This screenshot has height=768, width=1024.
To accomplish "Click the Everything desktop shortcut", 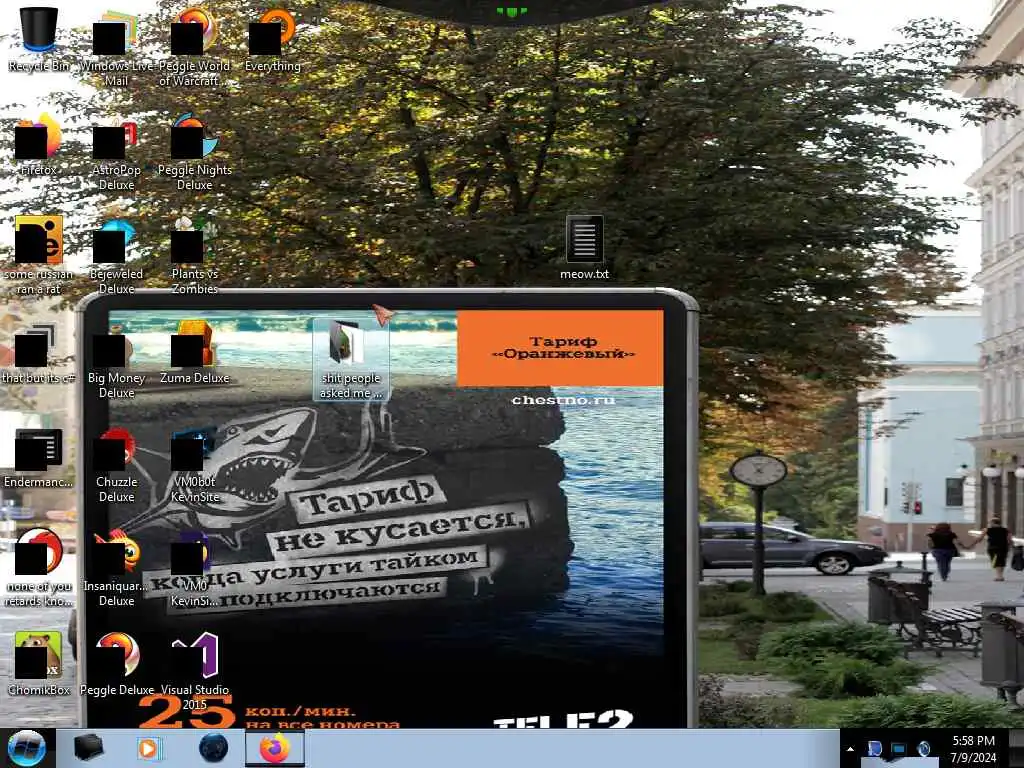I will coord(272,40).
